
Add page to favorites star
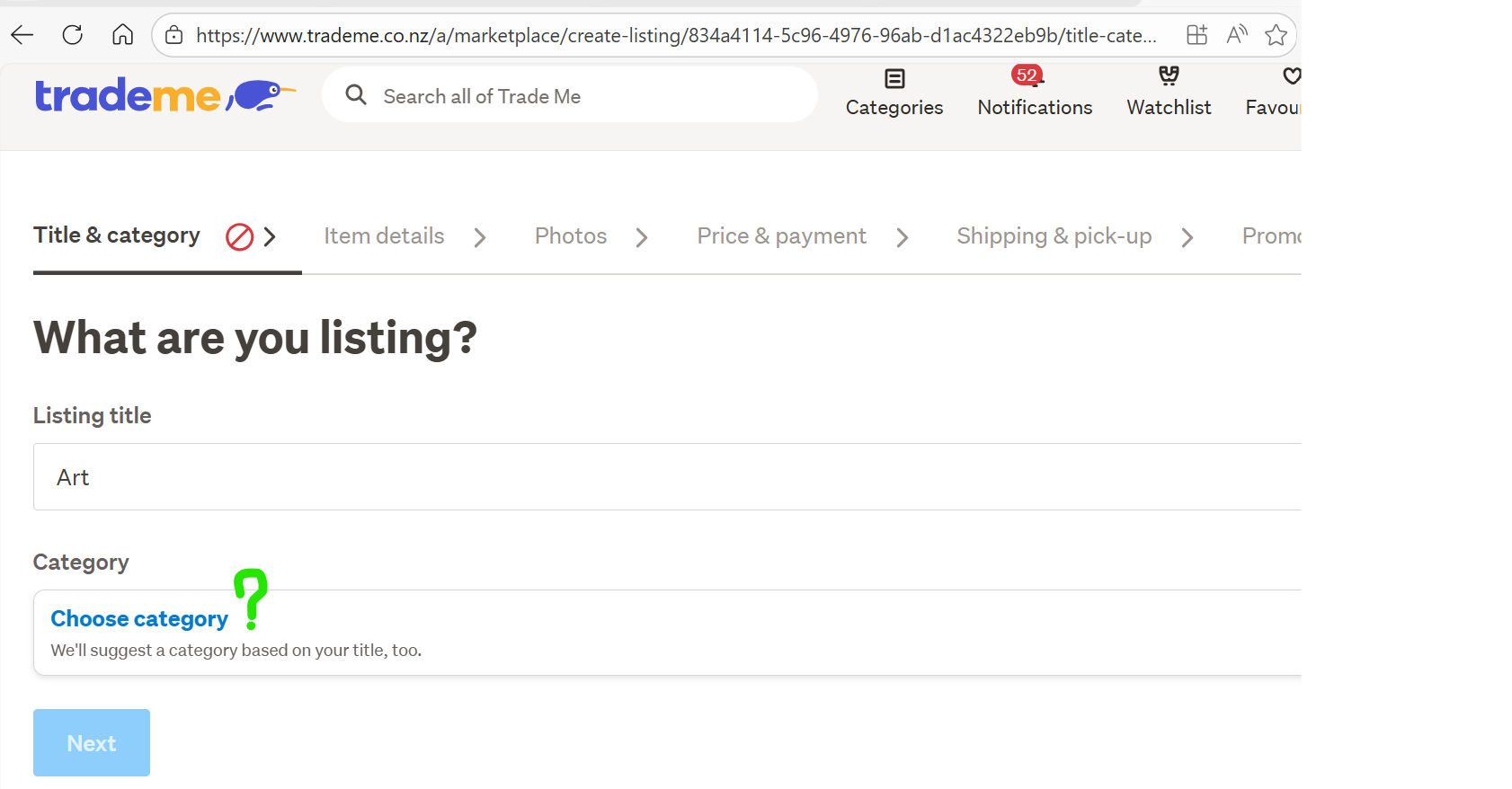[x=1275, y=35]
